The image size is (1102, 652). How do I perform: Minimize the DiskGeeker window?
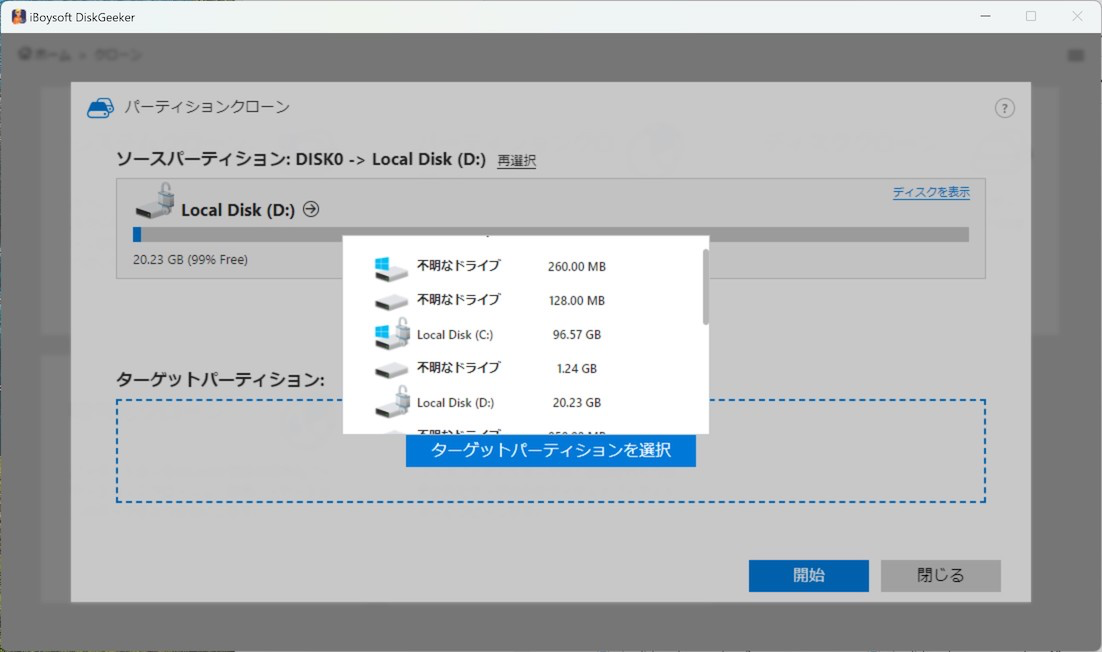point(985,15)
